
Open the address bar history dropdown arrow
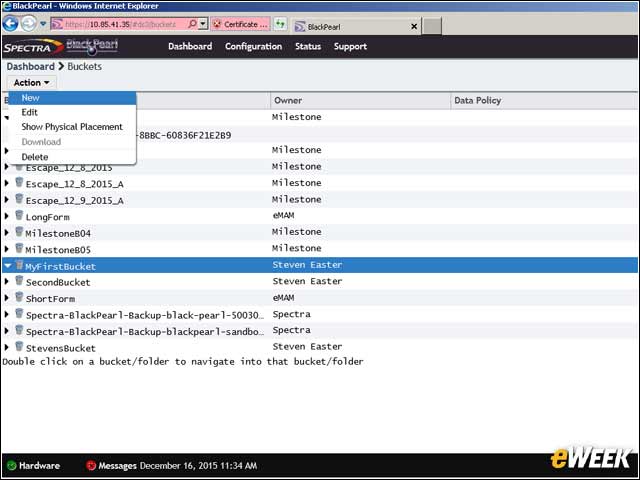tap(203, 24)
